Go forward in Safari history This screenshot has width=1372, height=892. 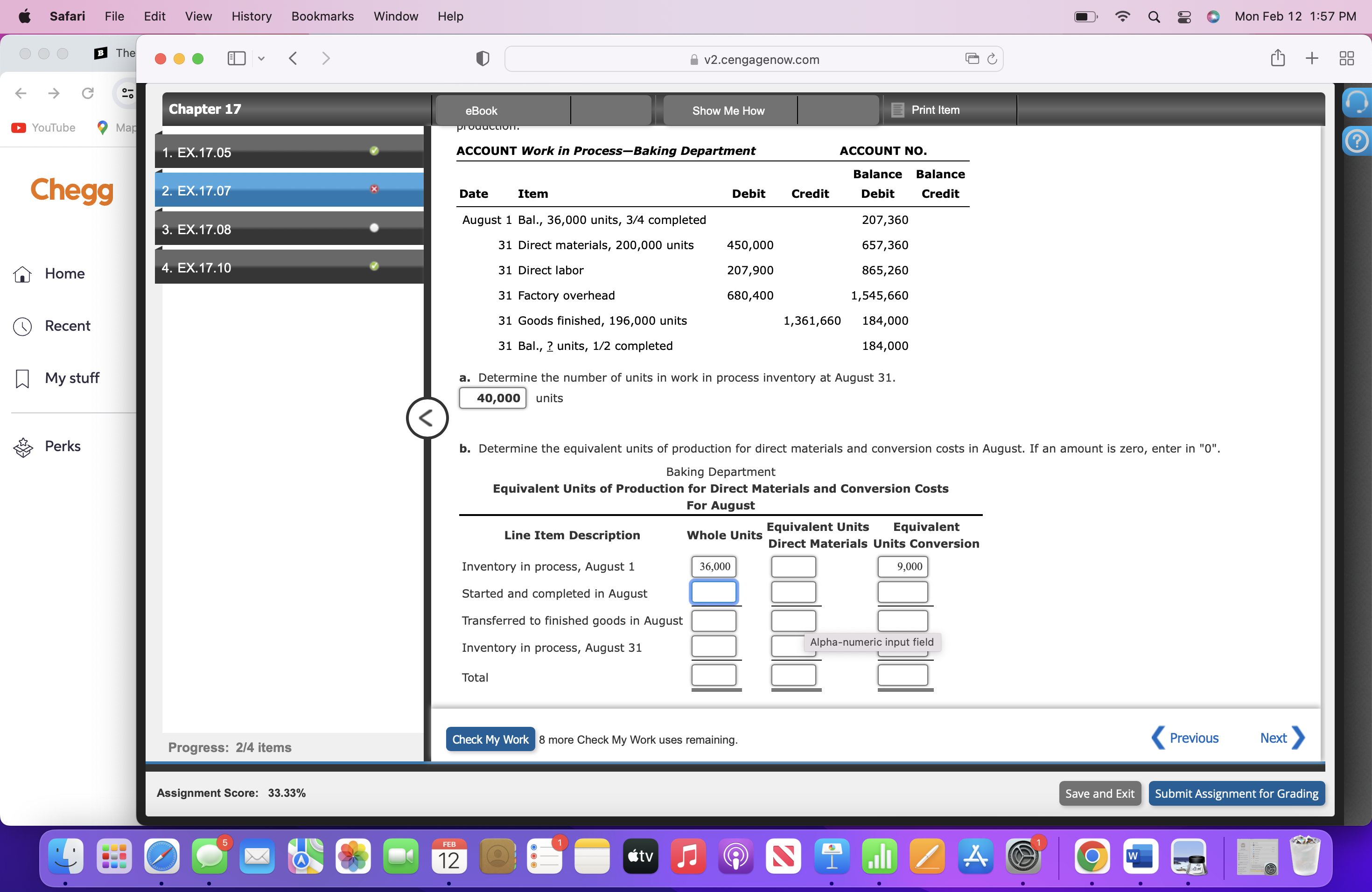click(x=326, y=58)
